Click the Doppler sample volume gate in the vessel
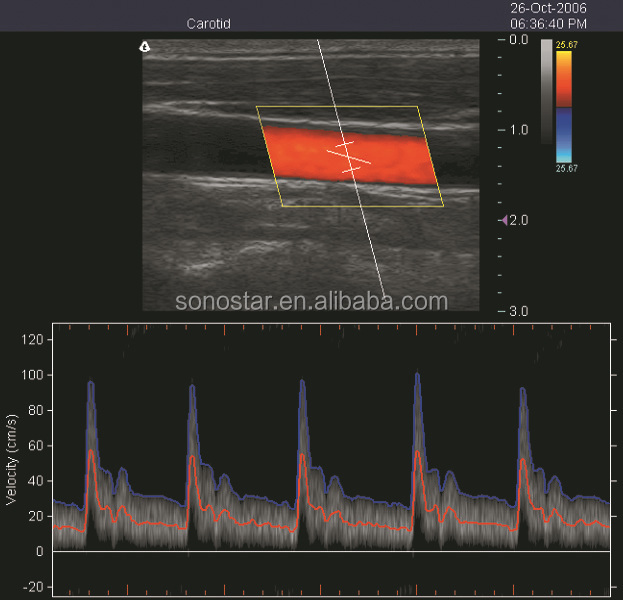 348,157
